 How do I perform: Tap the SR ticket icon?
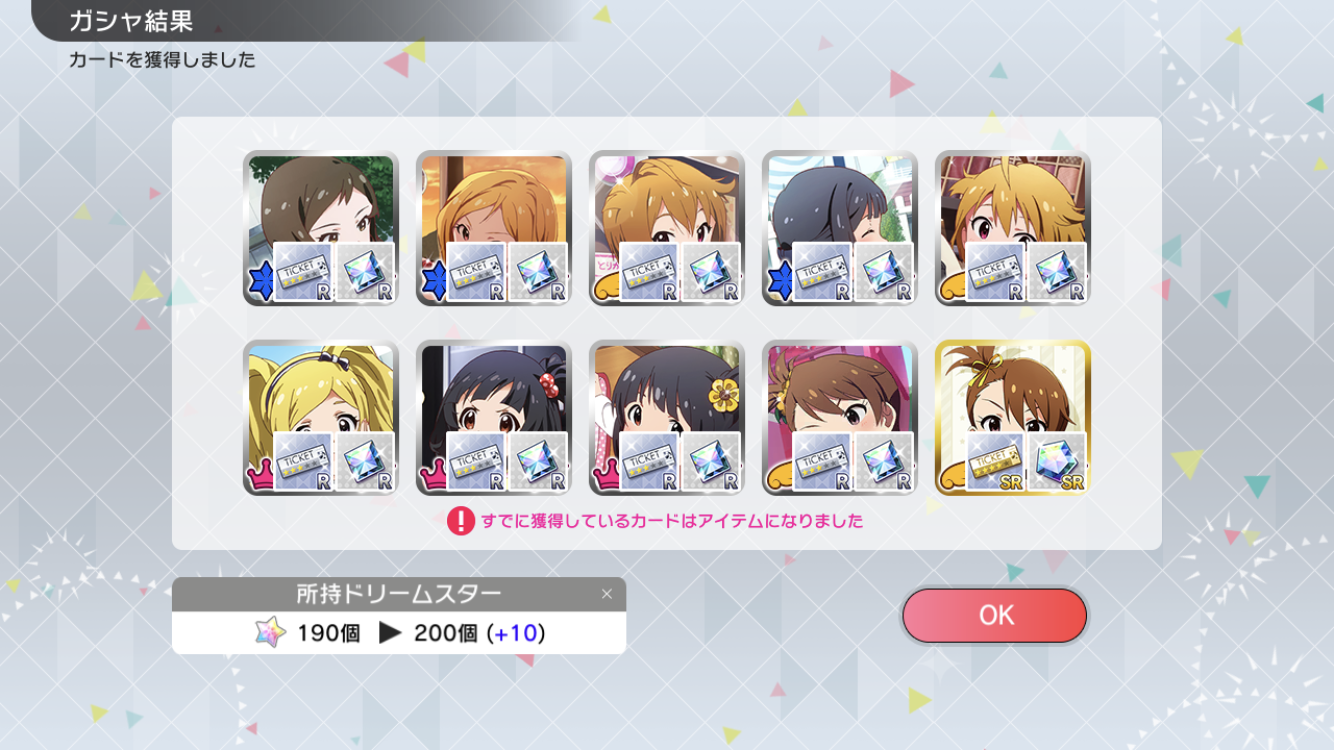coord(996,462)
